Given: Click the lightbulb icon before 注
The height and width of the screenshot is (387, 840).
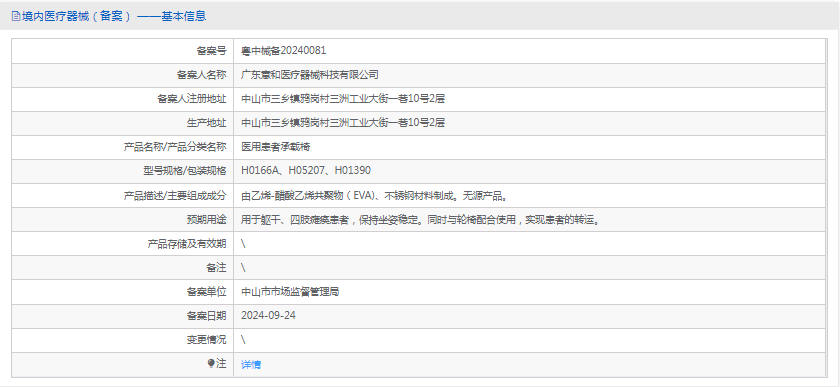Looking at the screenshot, I should point(211,363).
